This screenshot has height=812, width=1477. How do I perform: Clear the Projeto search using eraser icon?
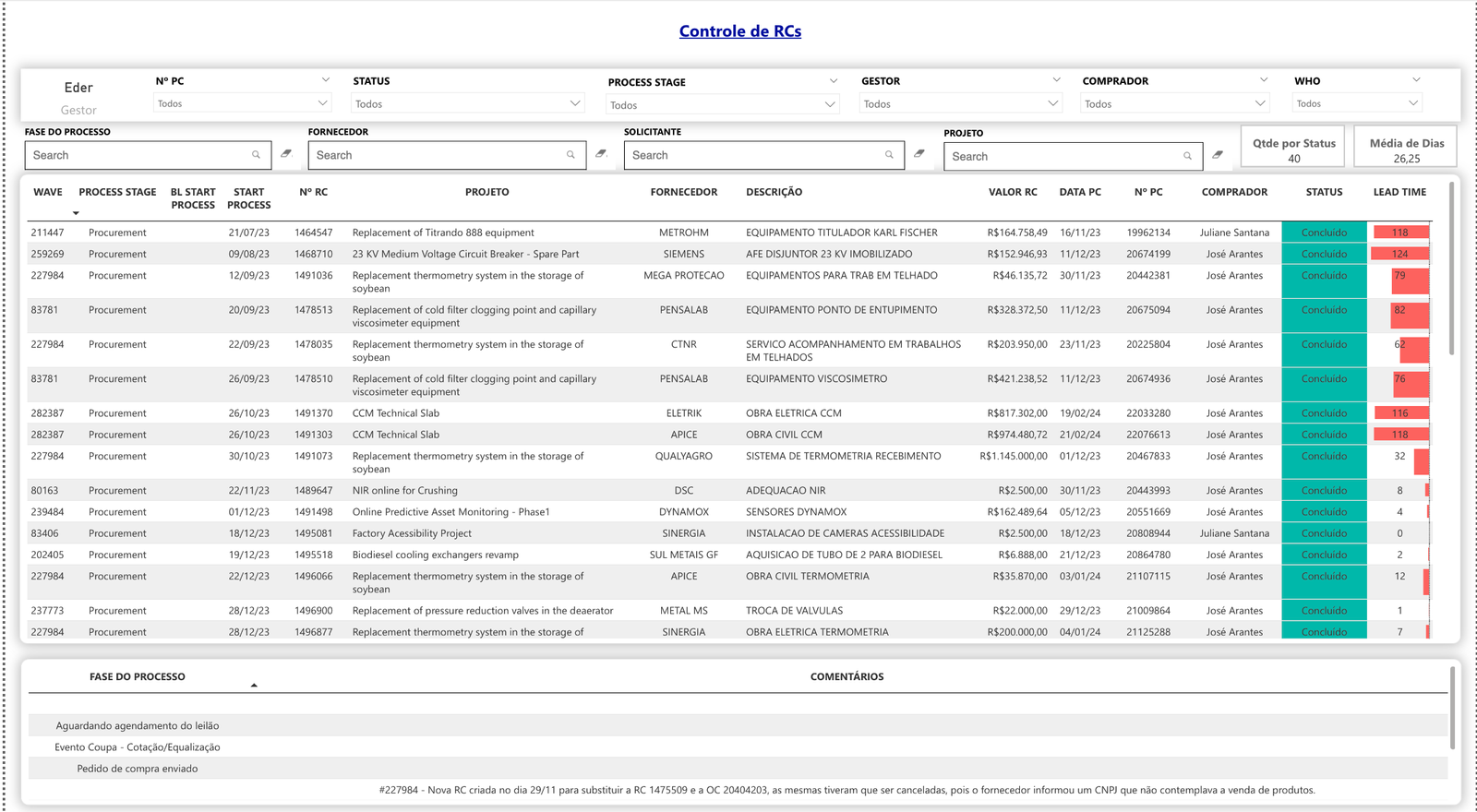pyautogui.click(x=1218, y=155)
